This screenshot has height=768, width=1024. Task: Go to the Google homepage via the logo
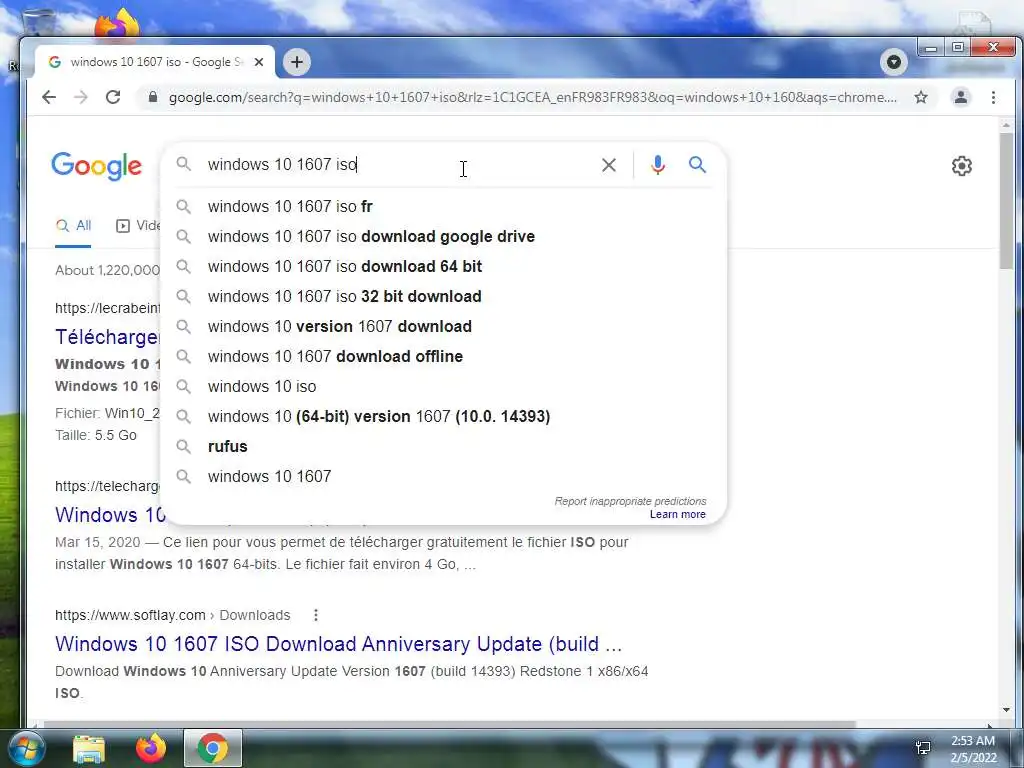click(97, 166)
